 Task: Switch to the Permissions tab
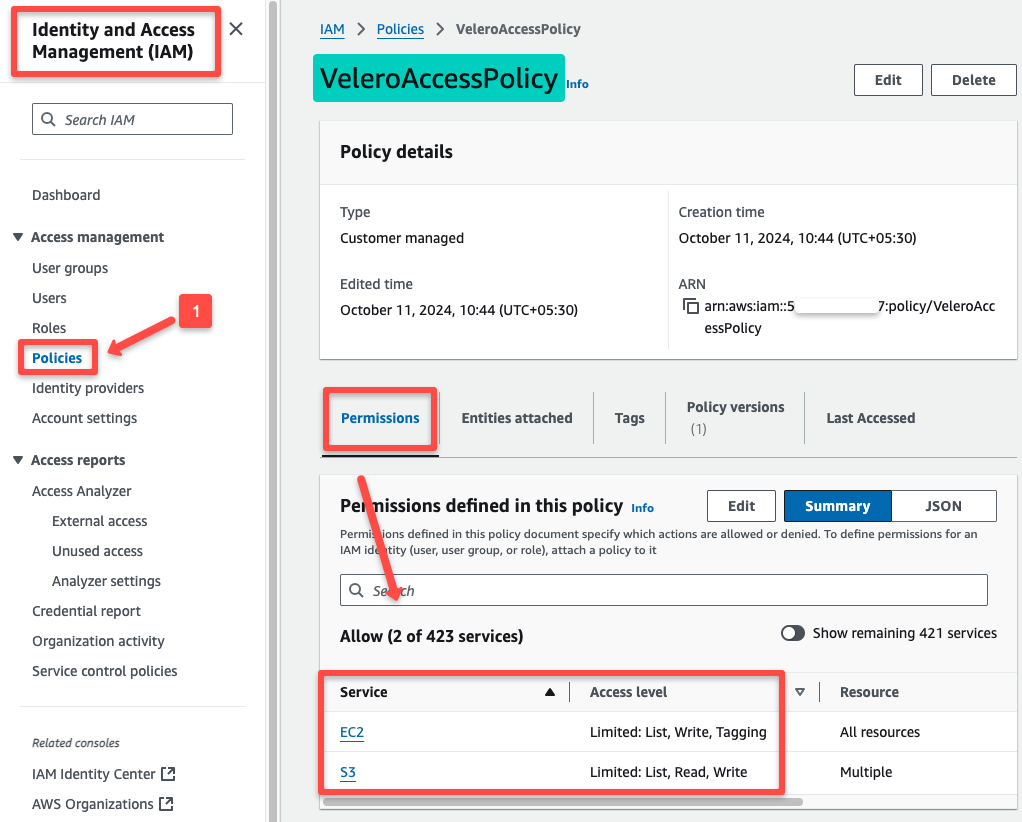pyautogui.click(x=380, y=418)
